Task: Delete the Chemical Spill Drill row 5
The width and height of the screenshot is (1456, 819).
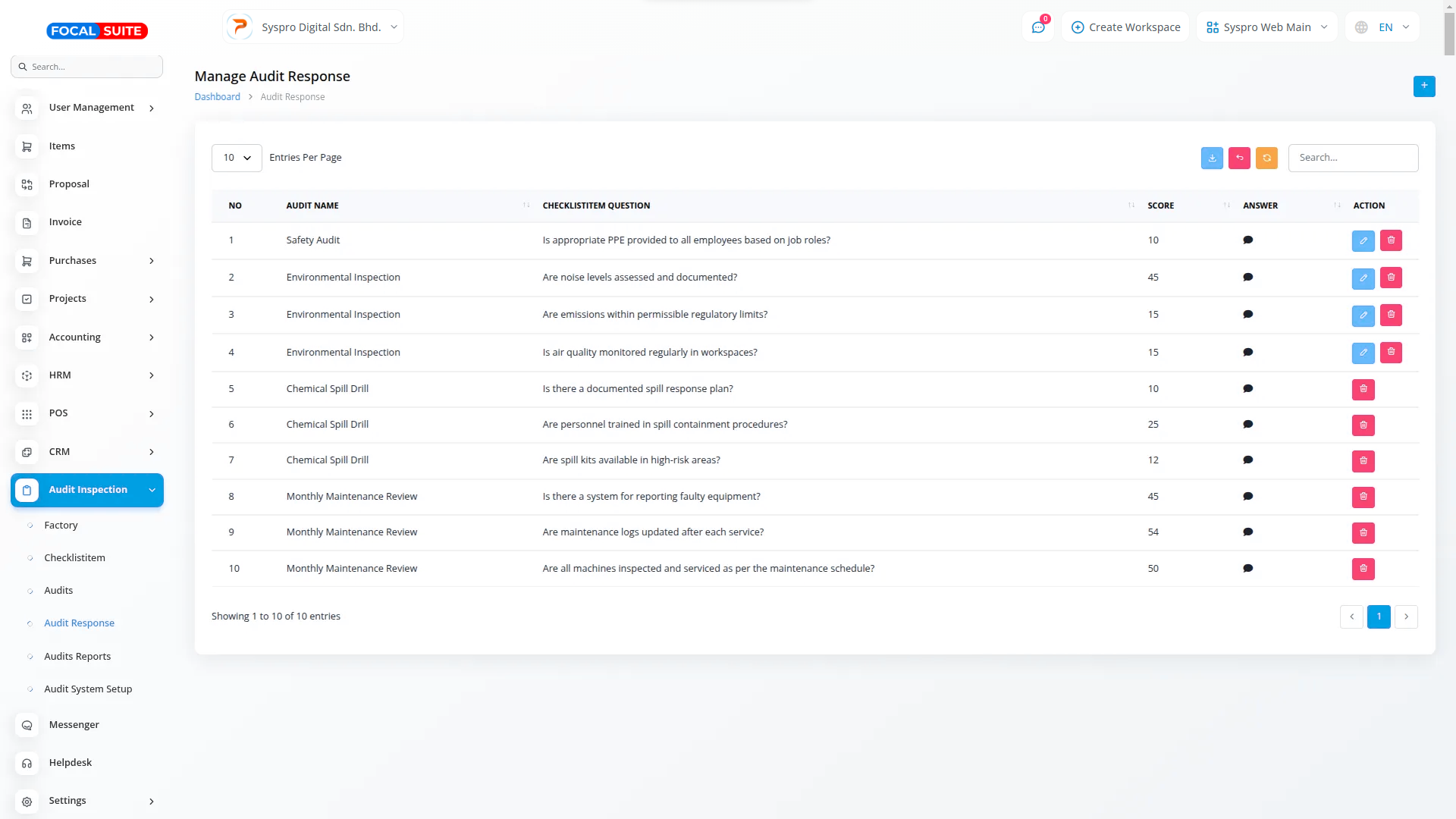Action: coord(1363,389)
